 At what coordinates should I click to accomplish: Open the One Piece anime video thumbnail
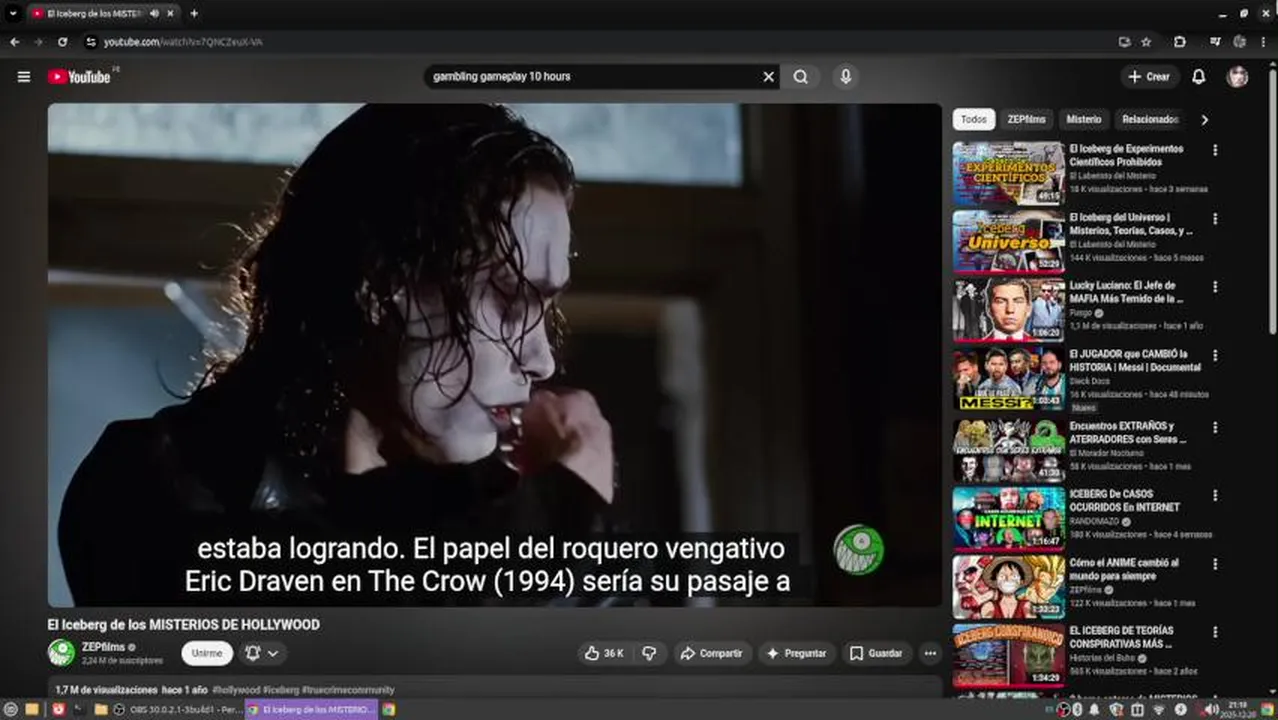coord(1008,586)
